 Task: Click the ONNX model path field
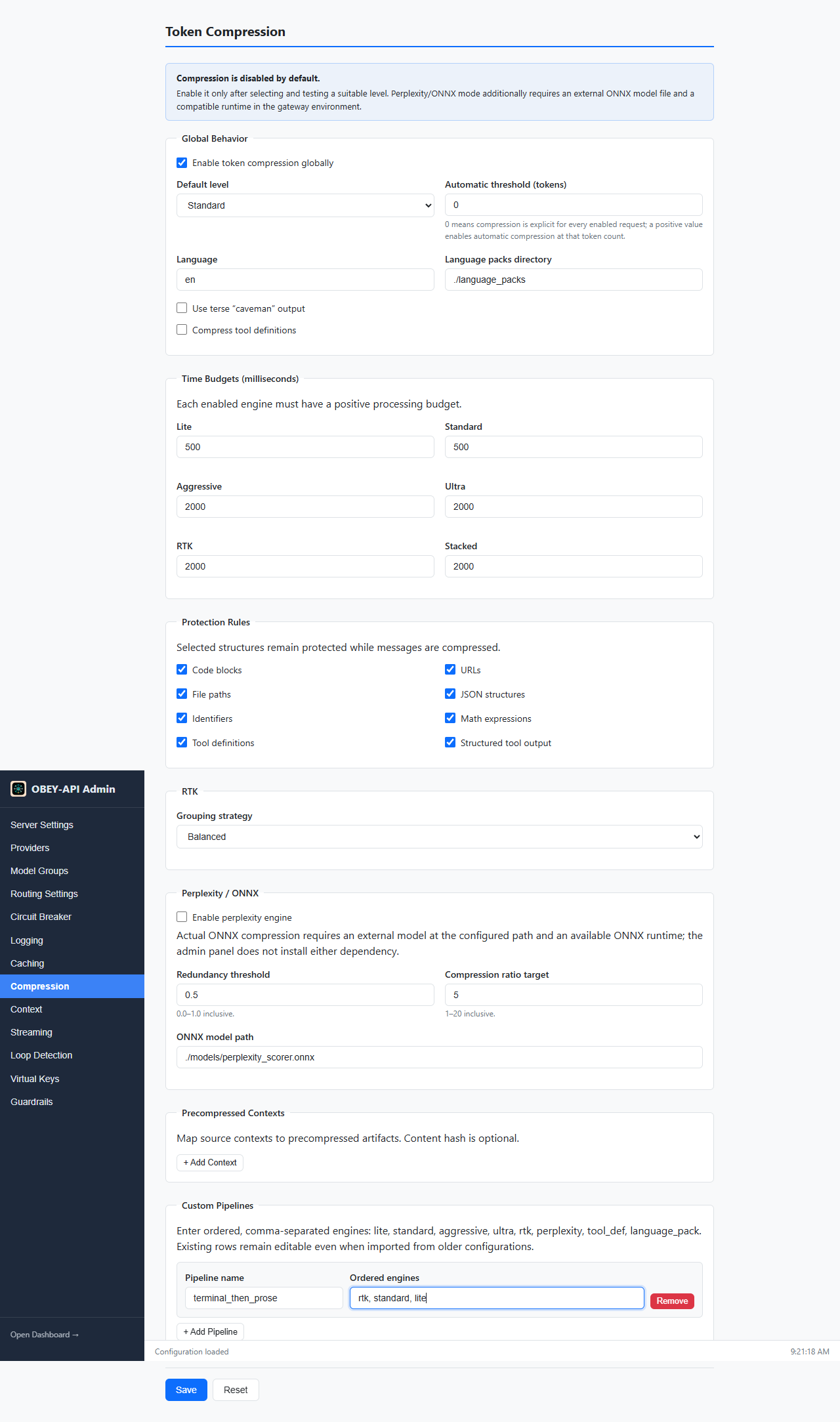tap(440, 1057)
